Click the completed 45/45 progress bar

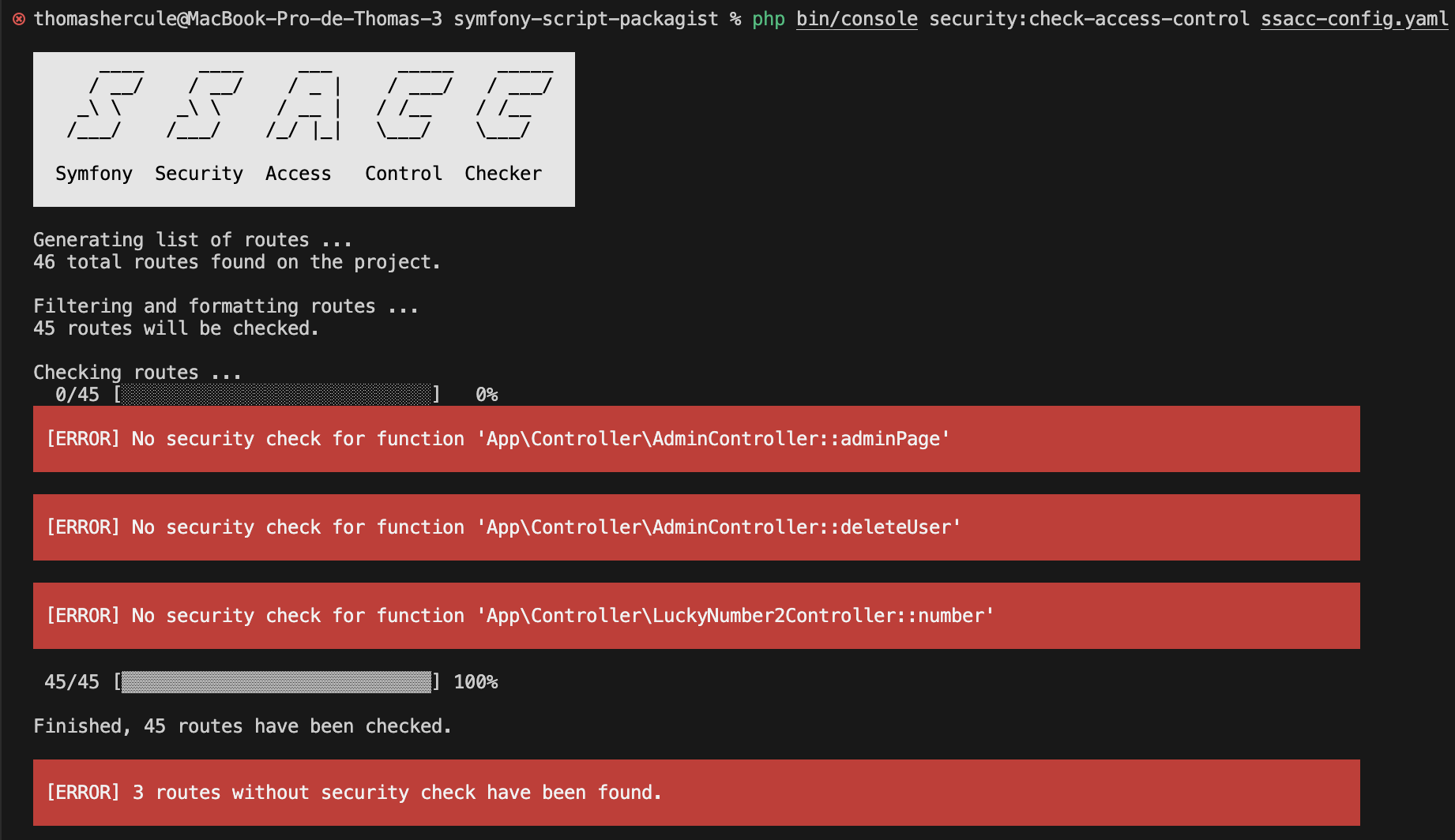point(276,682)
